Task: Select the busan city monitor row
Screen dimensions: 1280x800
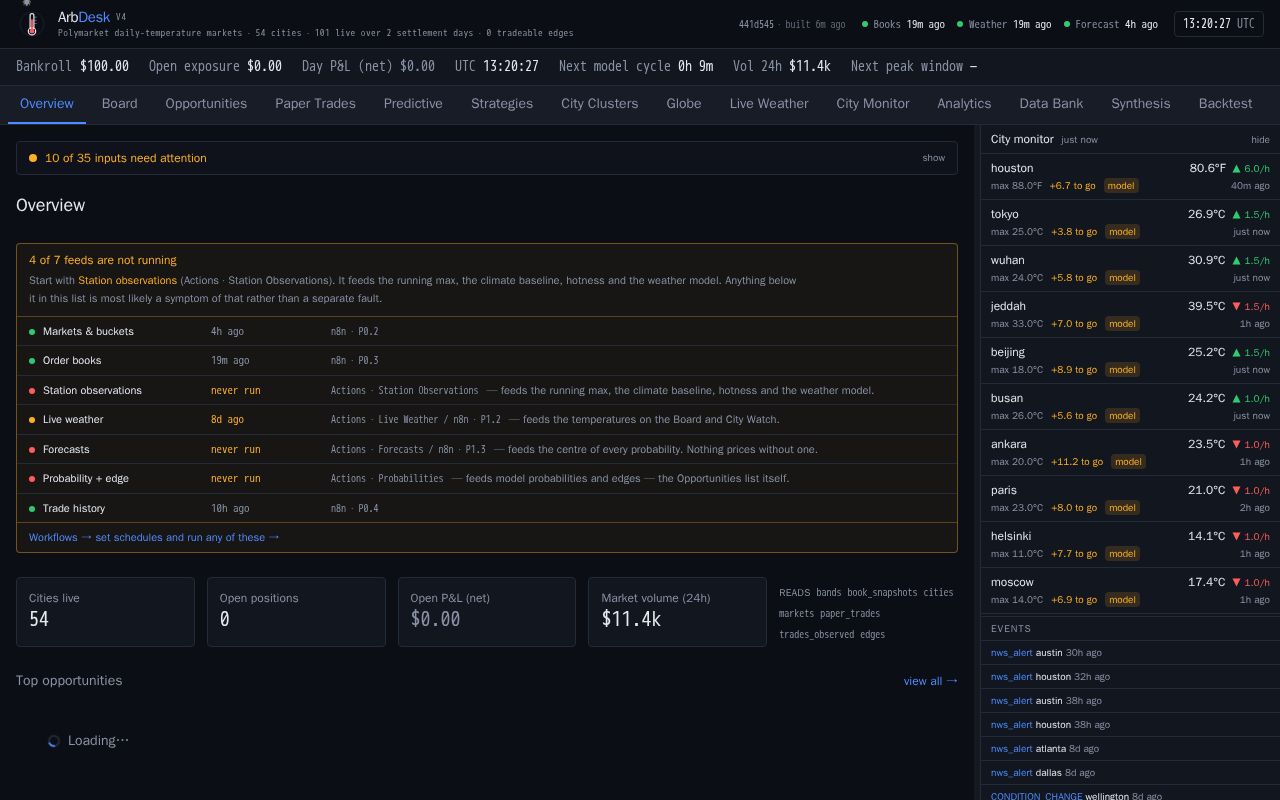Action: click(x=1130, y=407)
